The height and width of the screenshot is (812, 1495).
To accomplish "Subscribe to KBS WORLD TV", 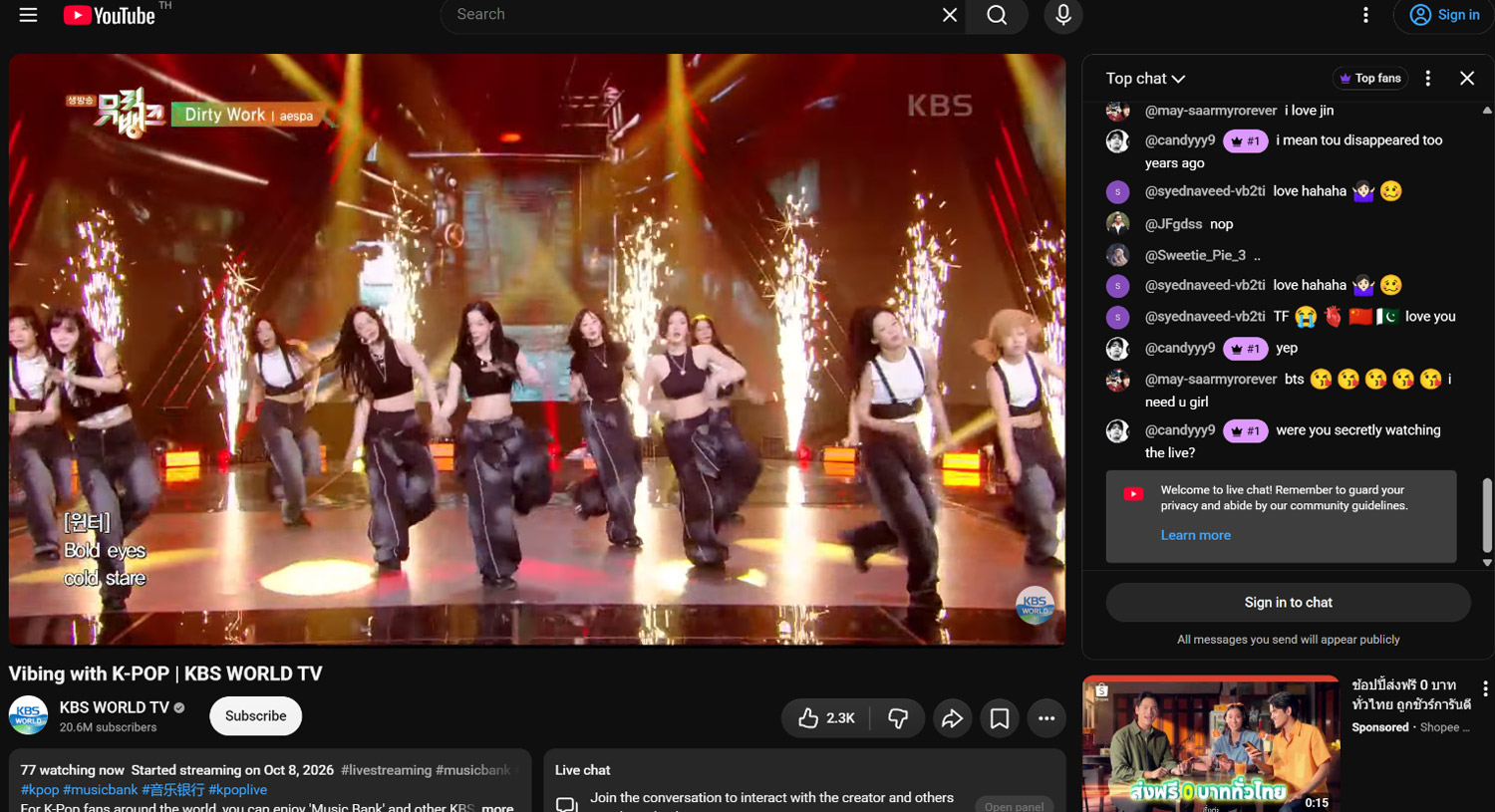I will (255, 716).
